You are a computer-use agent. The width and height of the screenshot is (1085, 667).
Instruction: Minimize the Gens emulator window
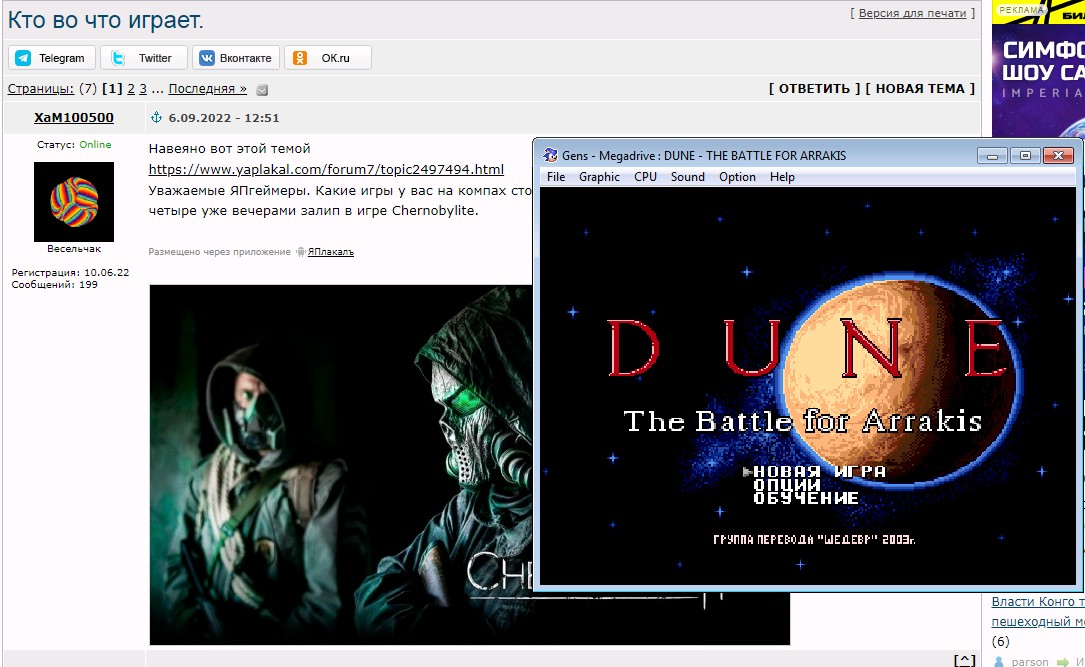(992, 156)
